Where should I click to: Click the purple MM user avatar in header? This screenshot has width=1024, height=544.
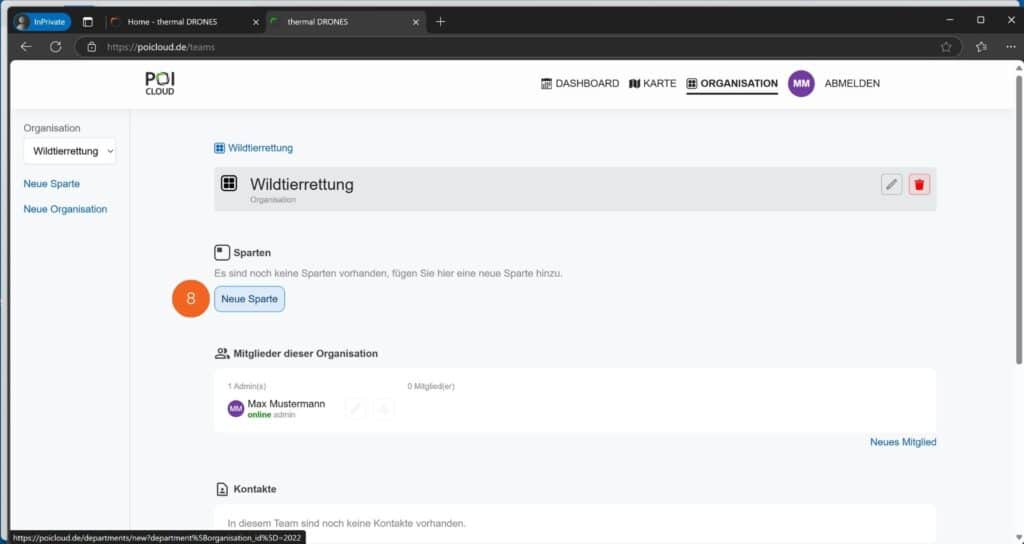click(x=801, y=84)
